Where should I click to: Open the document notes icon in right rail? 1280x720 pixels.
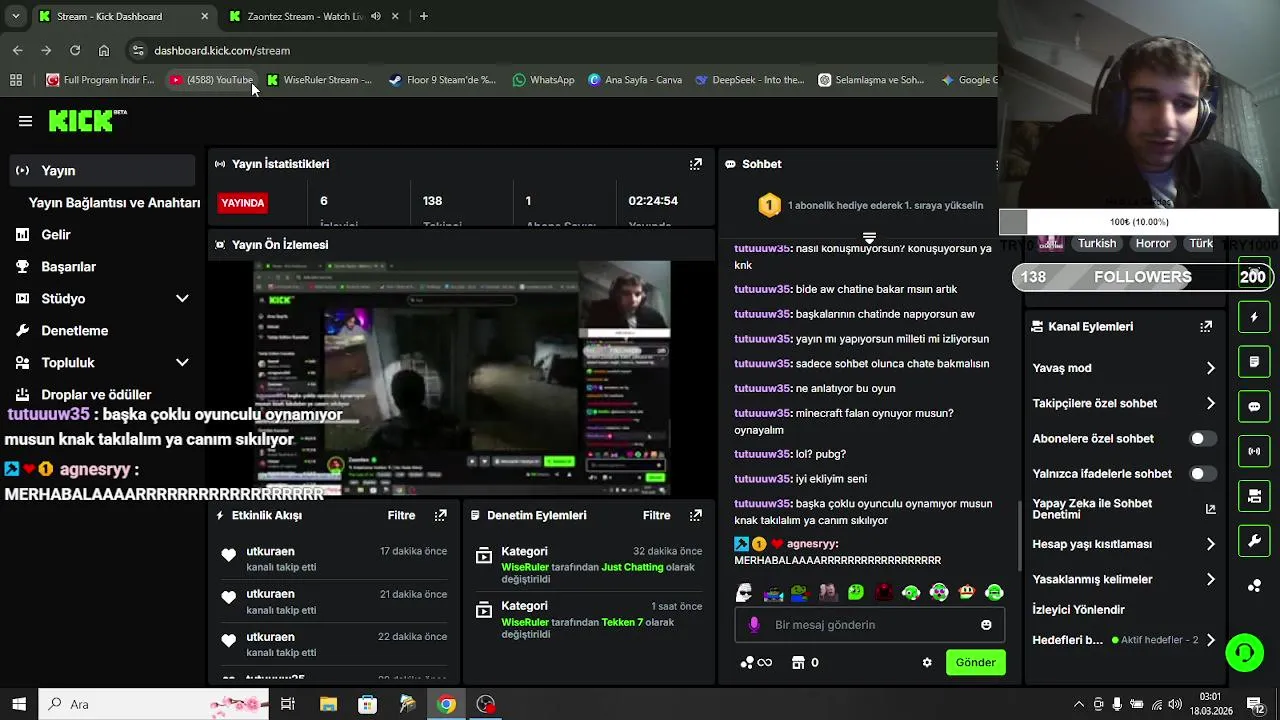point(1254,361)
